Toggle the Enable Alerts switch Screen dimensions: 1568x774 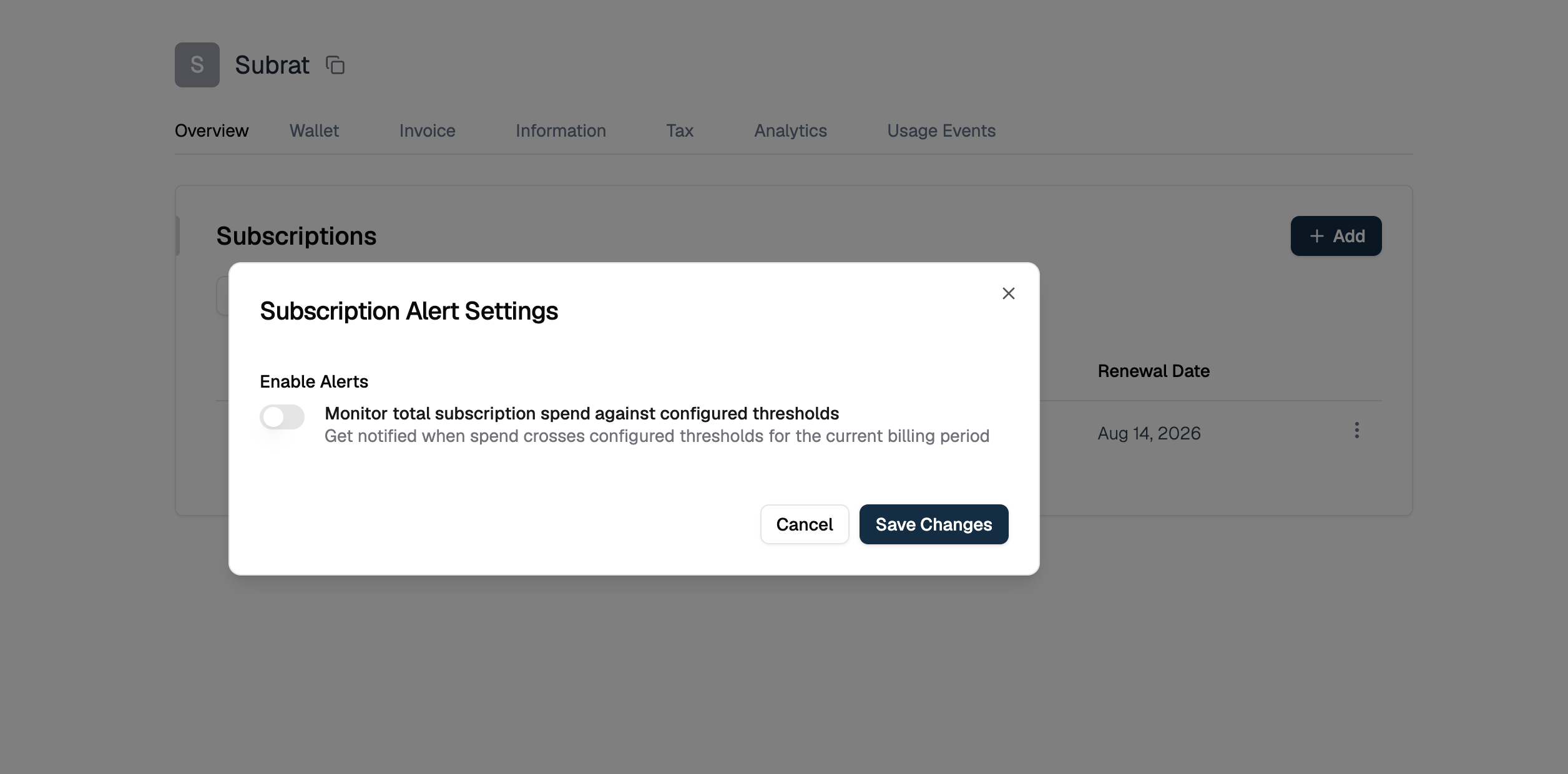click(x=282, y=417)
